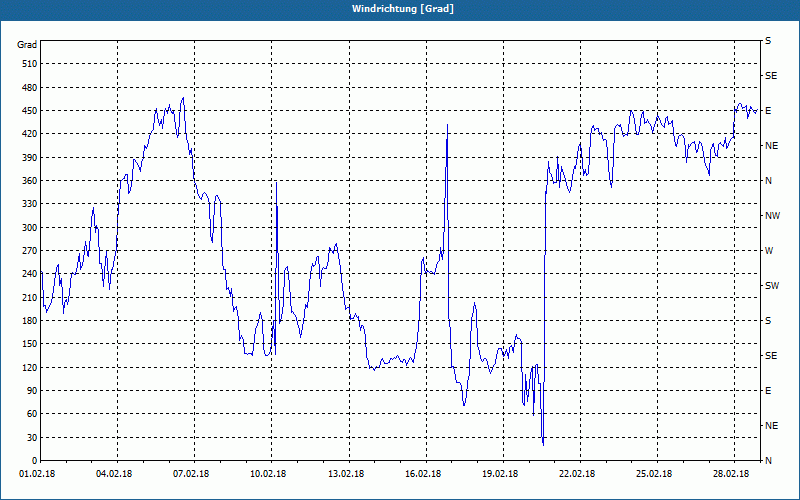Click the E compass label on 90 gridline
The height and width of the screenshot is (500, 800).
click(x=768, y=391)
